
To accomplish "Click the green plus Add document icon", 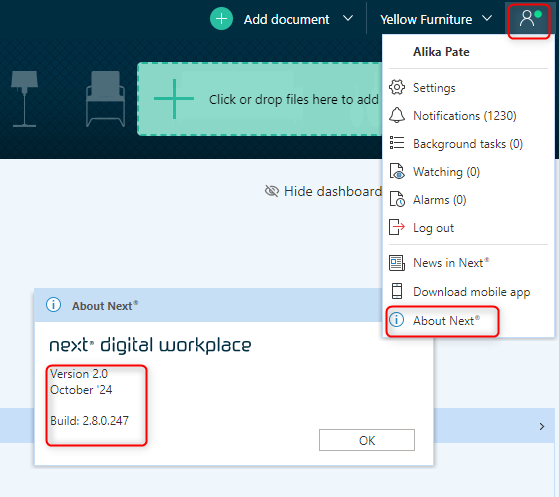I will [x=221, y=19].
